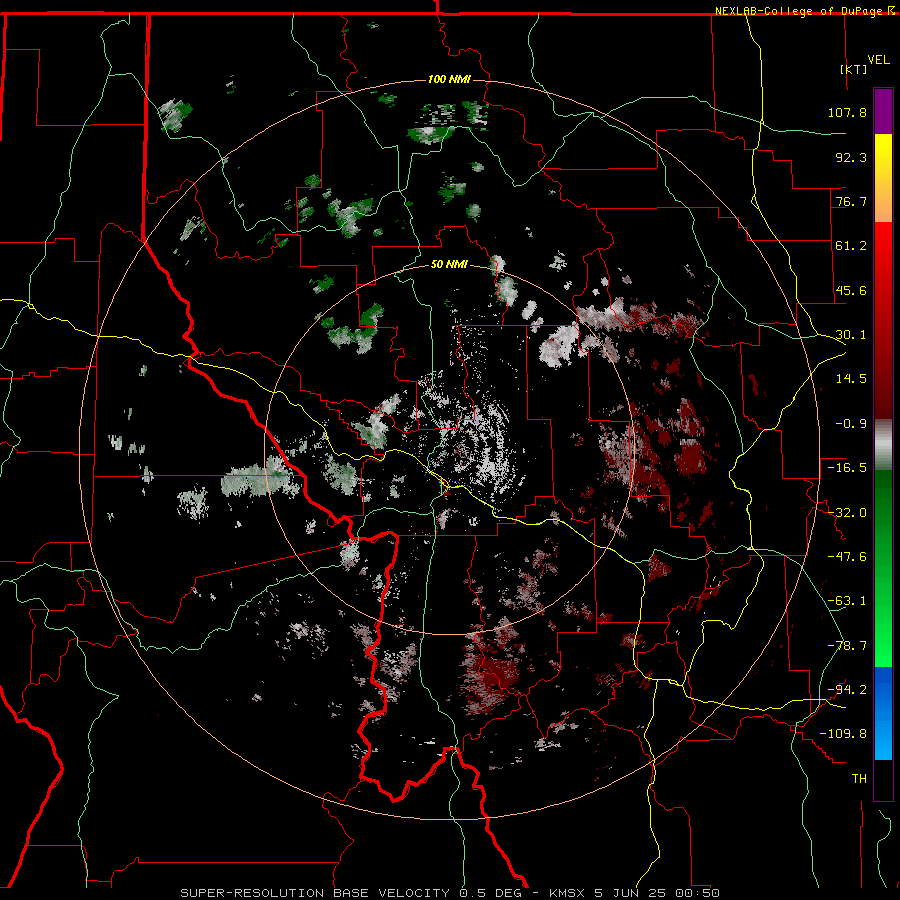Click the 76.7 velocity scale value

(x=851, y=201)
